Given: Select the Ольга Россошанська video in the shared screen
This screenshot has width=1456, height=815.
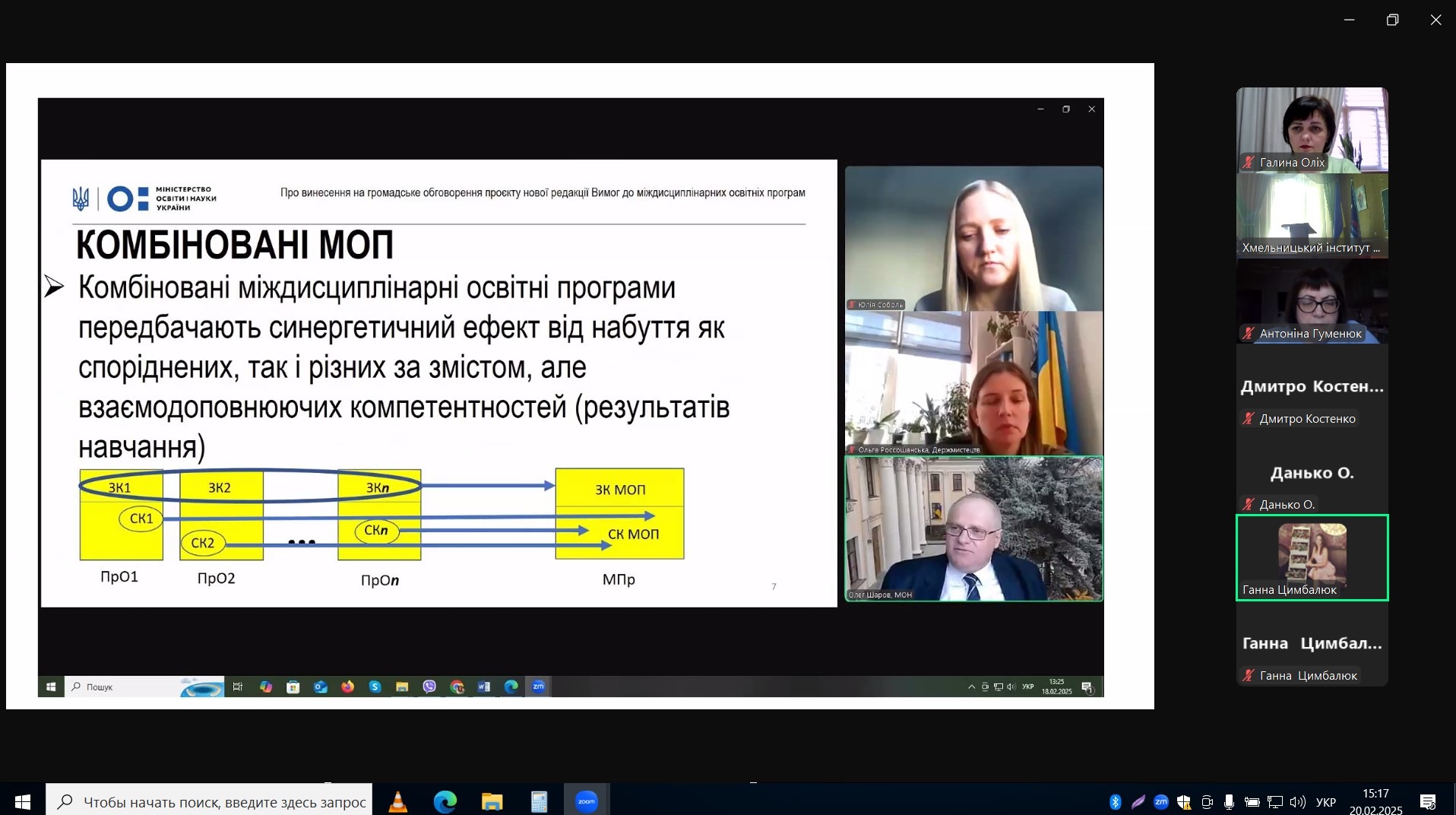Looking at the screenshot, I should pos(973,383).
